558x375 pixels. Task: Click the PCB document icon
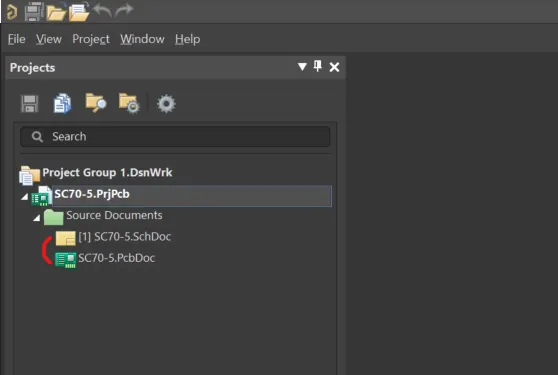65,260
